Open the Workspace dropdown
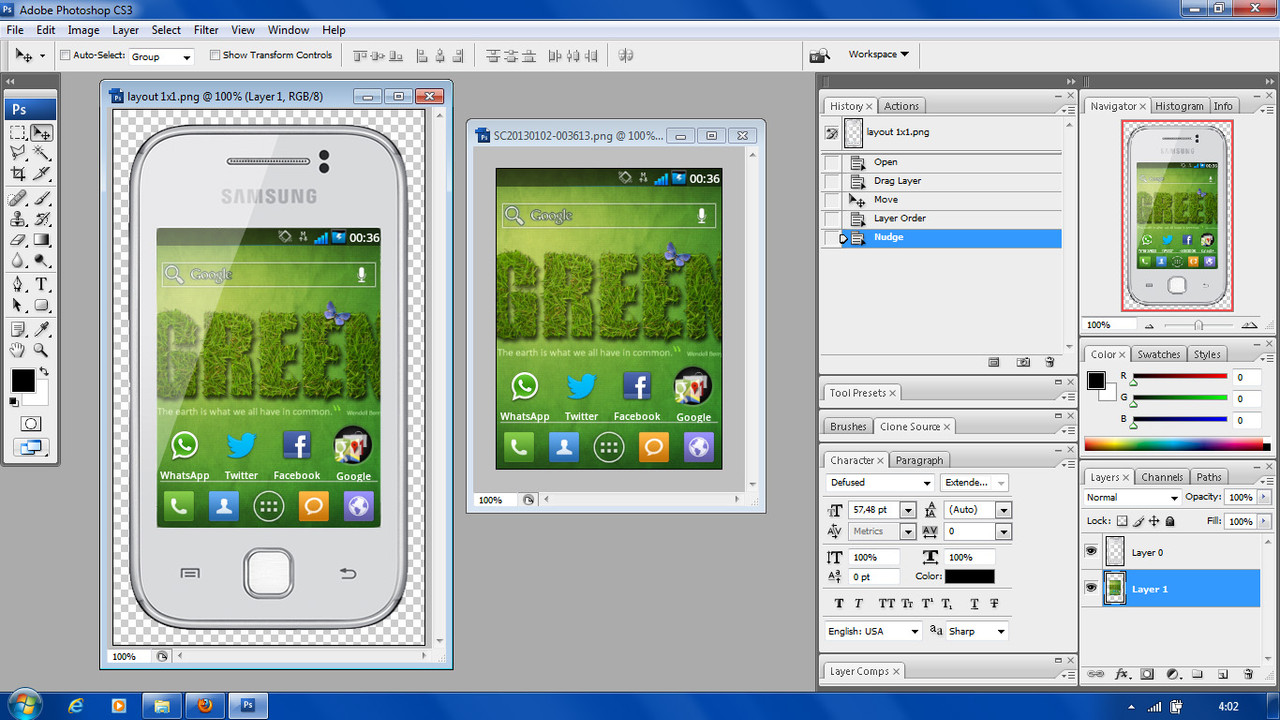1280x720 pixels. [878, 54]
